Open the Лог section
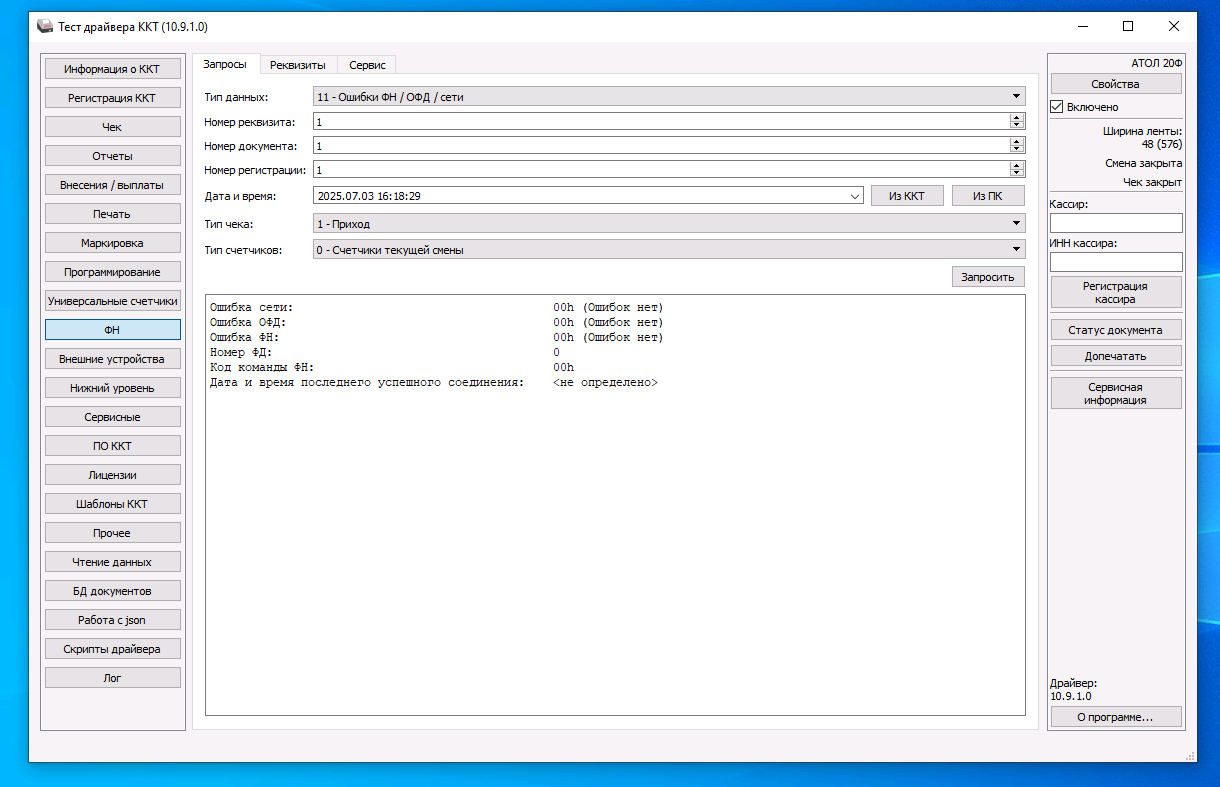 (112, 678)
